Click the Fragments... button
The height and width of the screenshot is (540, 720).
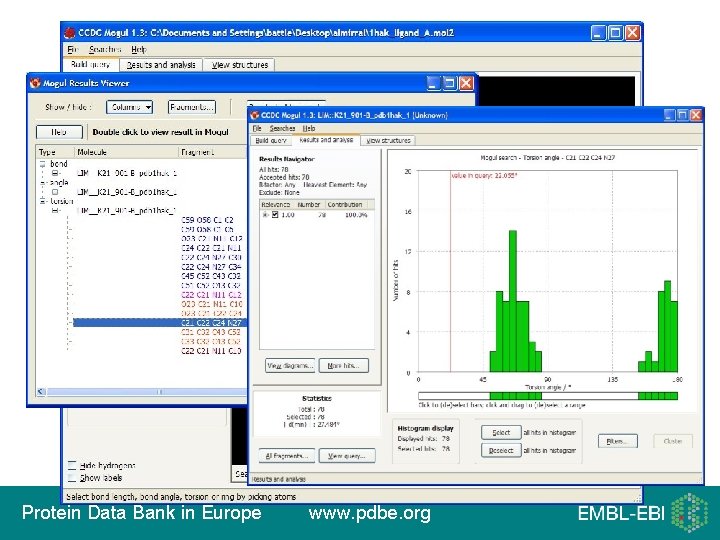[x=192, y=107]
